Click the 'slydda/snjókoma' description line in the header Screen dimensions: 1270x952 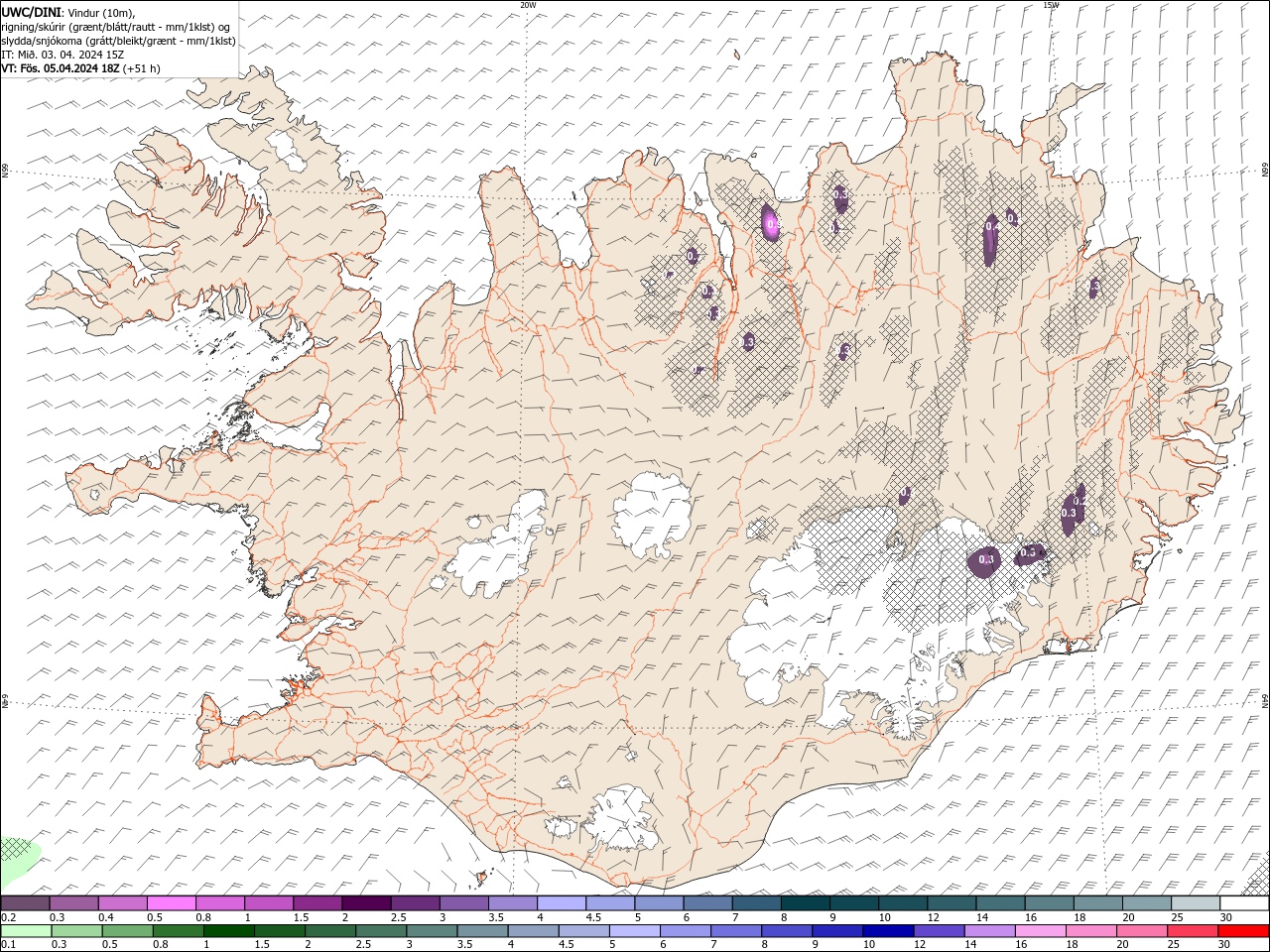[119, 41]
